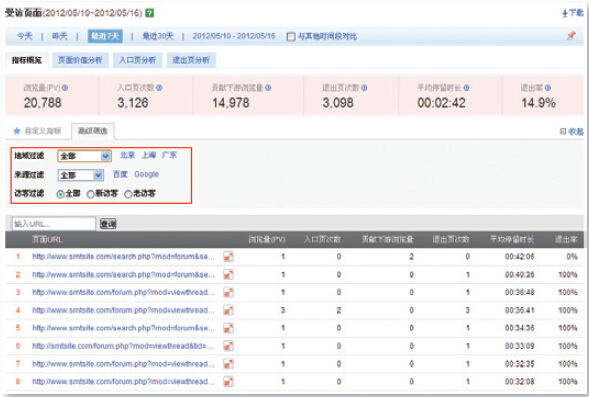This screenshot has width=589, height=397.
Task: Click the star icon for 自定义指标
Action: [17, 131]
